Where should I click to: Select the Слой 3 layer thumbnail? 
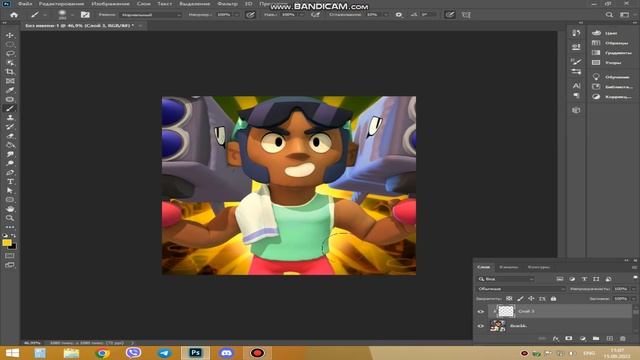click(x=506, y=311)
